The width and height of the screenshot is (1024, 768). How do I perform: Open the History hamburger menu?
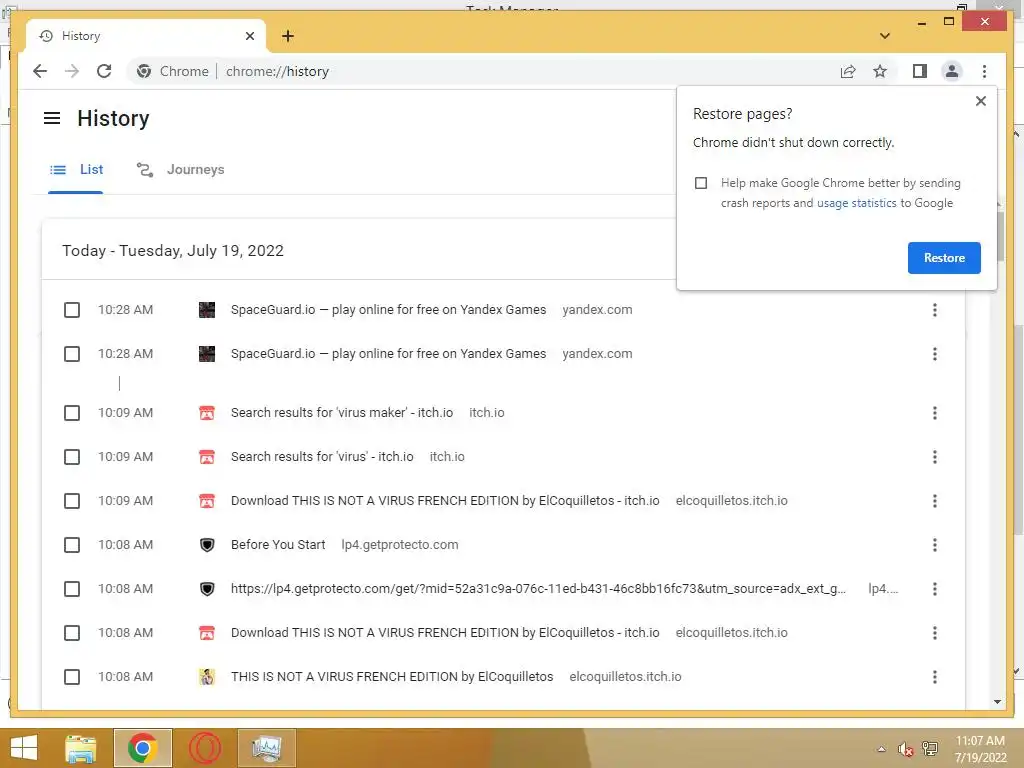pos(52,118)
